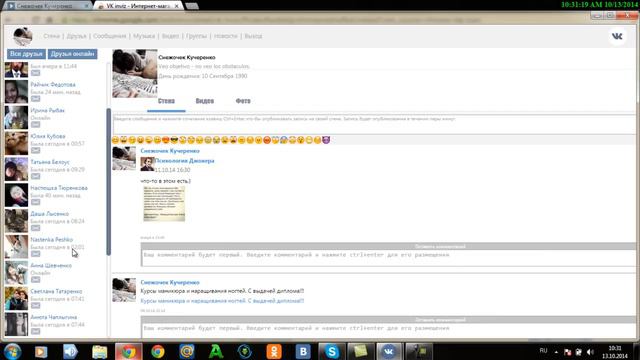Open friend Ирина Рыбак
The width and height of the screenshot is (640, 360).
click(x=47, y=111)
